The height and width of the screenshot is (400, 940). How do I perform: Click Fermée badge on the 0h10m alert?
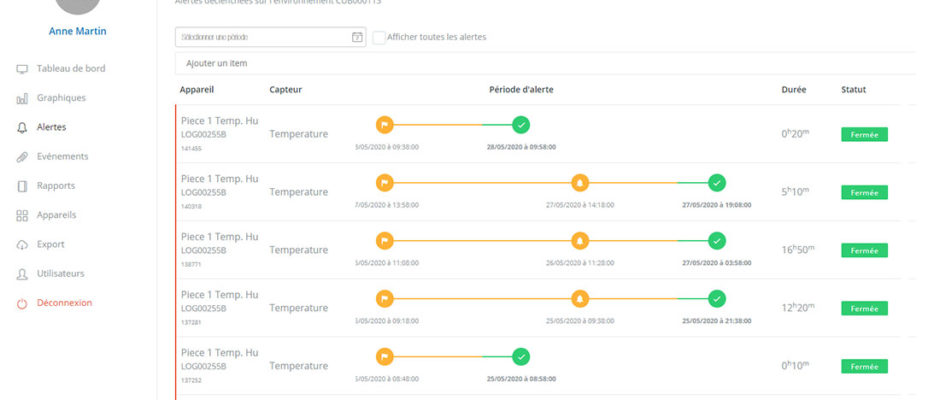pos(864,366)
